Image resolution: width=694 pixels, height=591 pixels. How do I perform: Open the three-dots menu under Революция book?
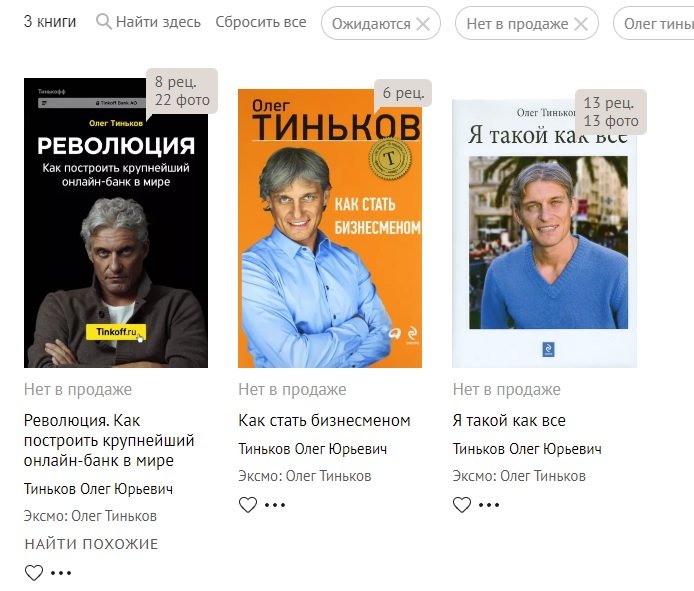click(61, 573)
